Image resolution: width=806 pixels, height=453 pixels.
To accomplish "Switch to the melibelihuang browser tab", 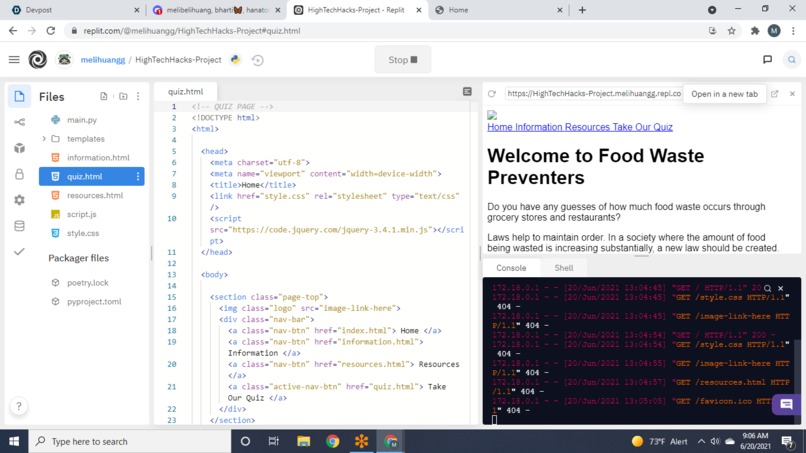I will (216, 10).
